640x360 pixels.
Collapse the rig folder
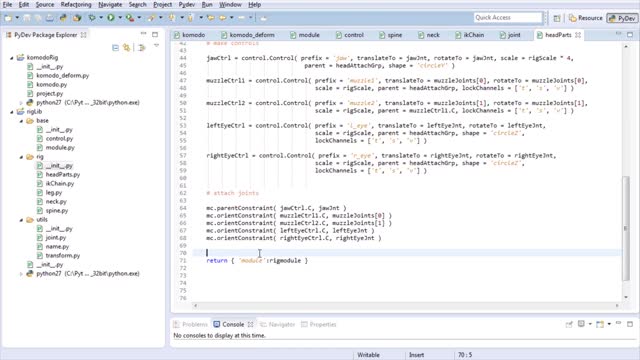coord(21,157)
